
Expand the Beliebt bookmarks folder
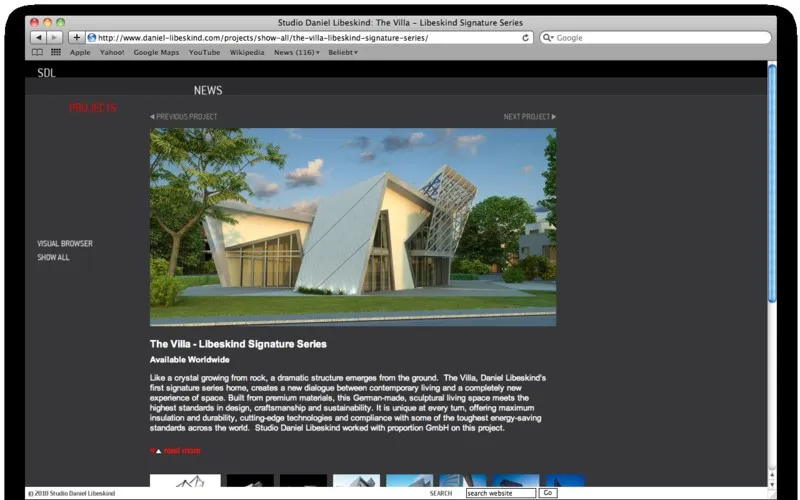tap(343, 52)
